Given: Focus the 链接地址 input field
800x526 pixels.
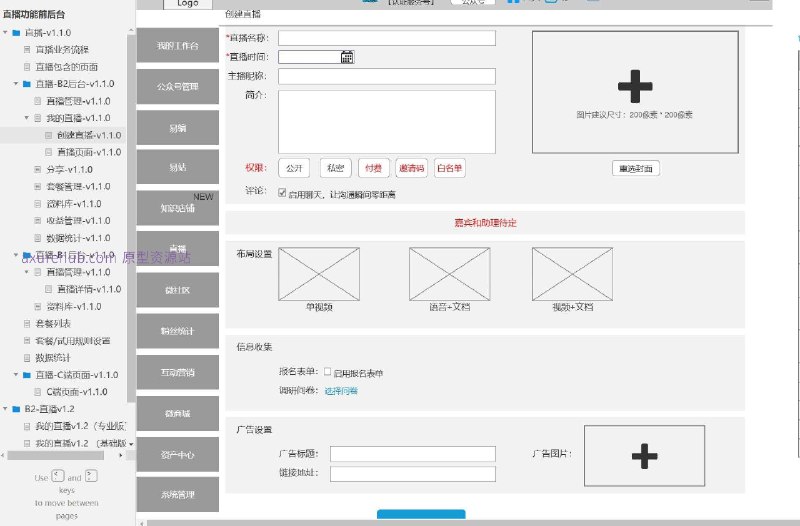Looking at the screenshot, I should (x=413, y=474).
